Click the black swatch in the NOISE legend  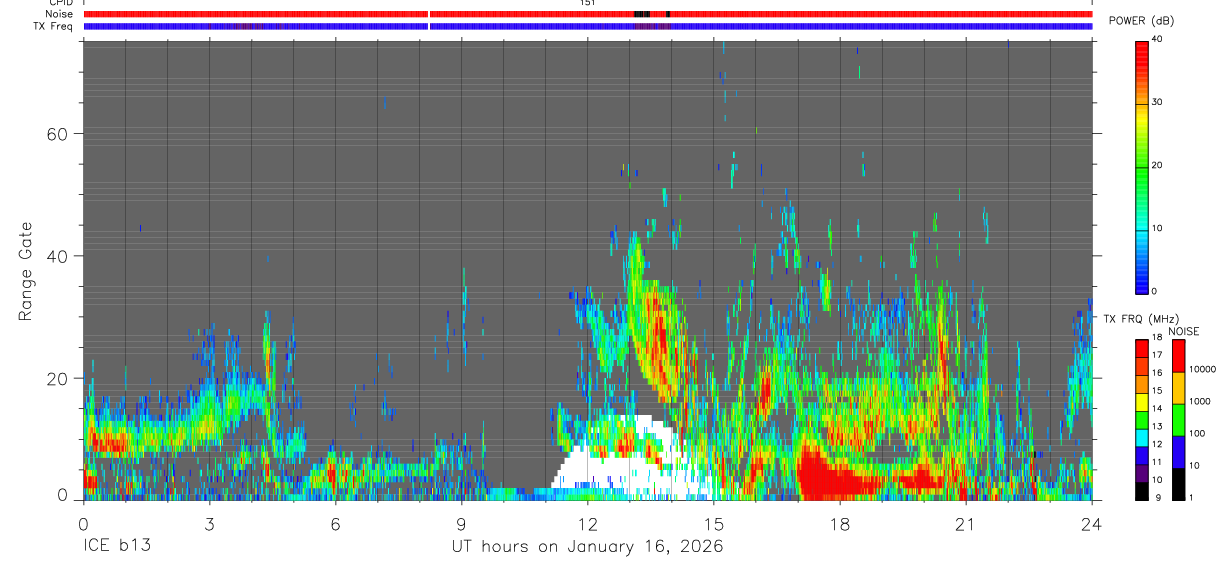coord(1178,484)
